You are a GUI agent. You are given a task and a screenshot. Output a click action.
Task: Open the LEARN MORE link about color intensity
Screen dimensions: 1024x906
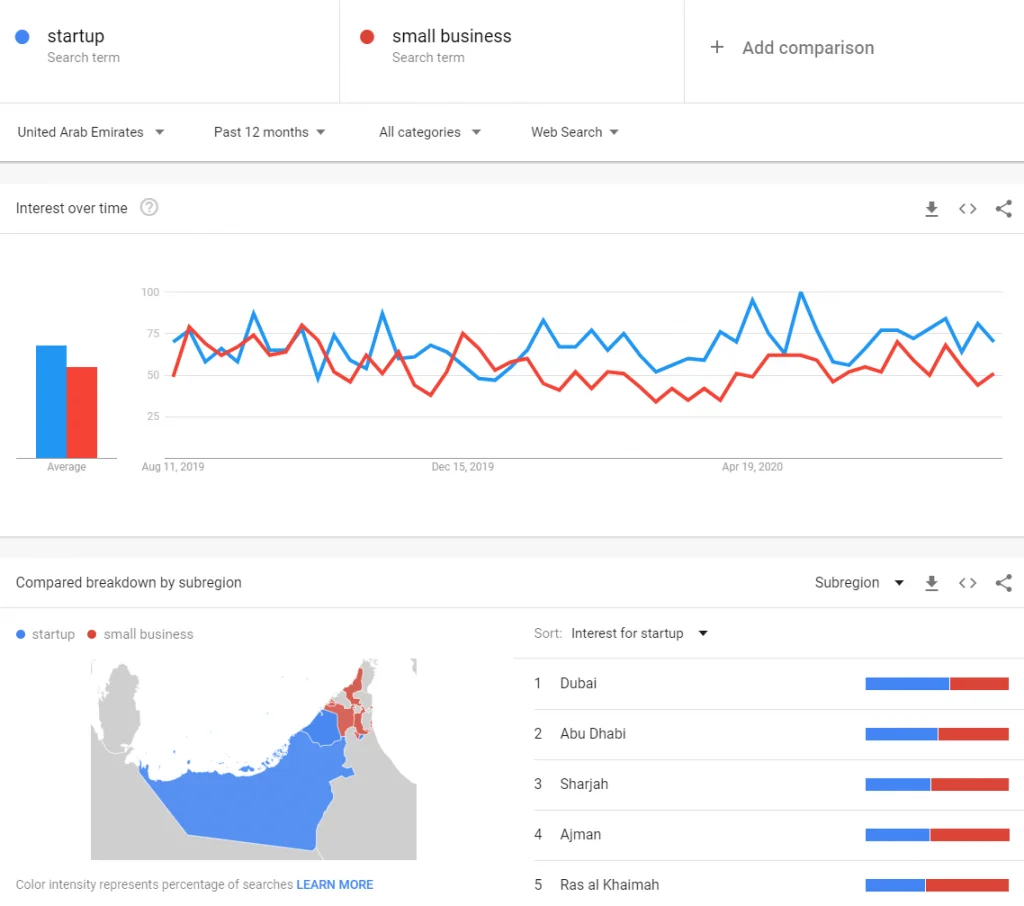tap(334, 884)
